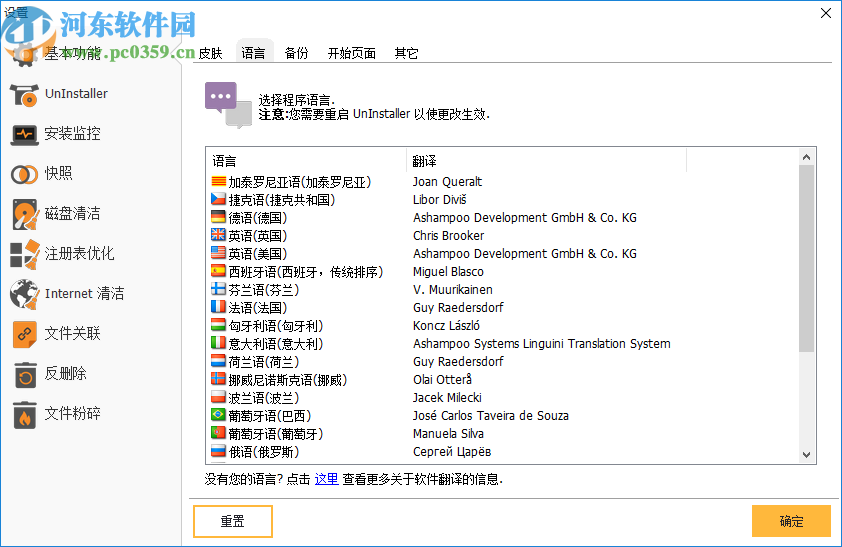Select 挪威尼诺斯克语(挪威) language row
The width and height of the screenshot is (842, 547).
502,380
